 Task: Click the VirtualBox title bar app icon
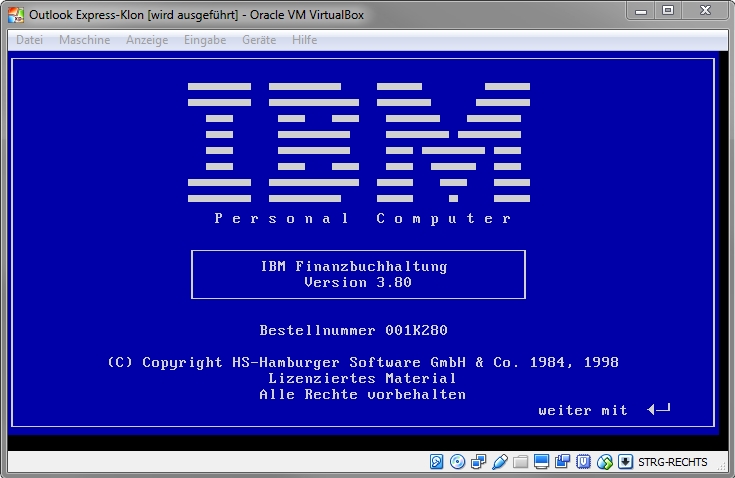coord(16,15)
